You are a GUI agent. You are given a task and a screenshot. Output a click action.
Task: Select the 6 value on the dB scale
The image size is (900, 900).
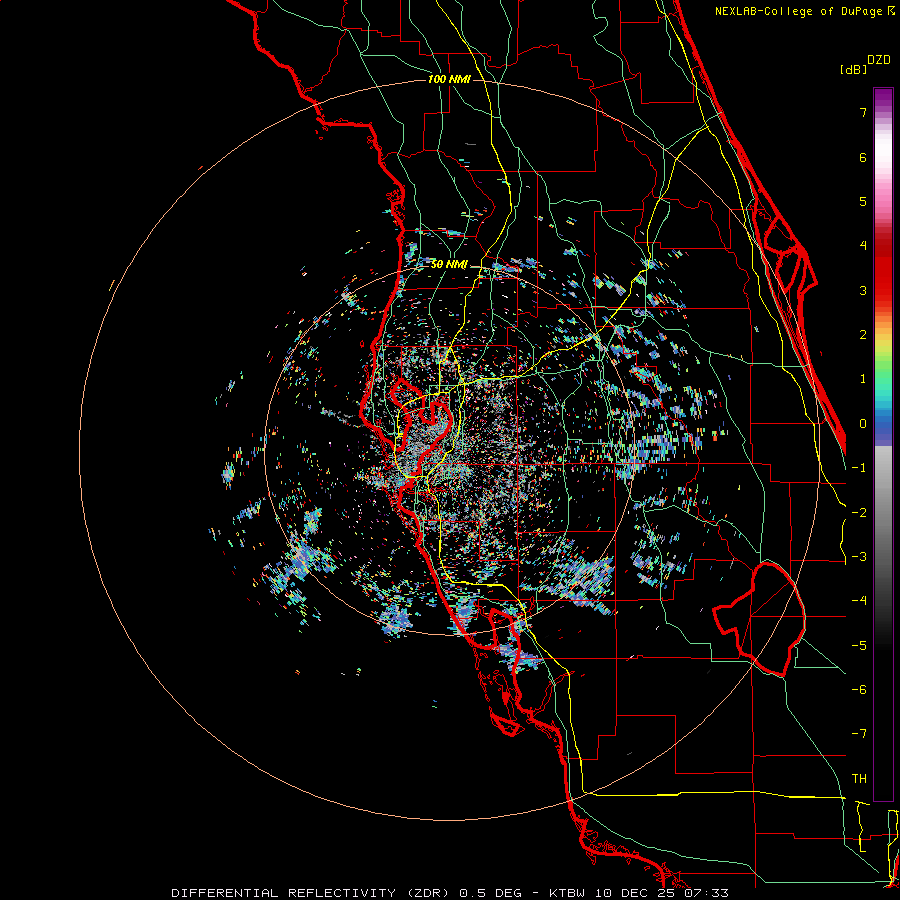click(863, 157)
